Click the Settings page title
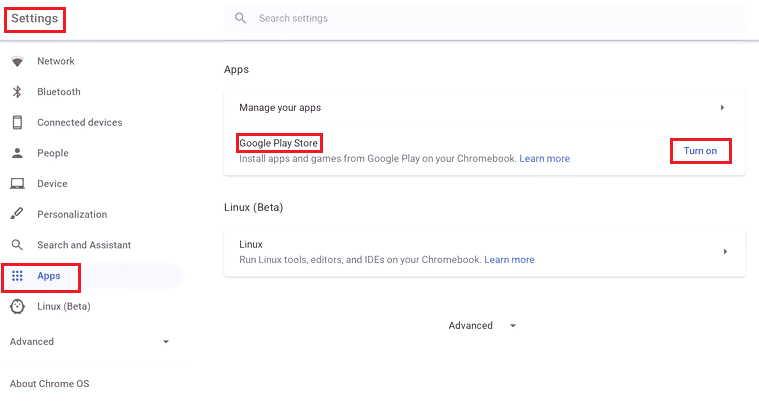 pyautogui.click(x=34, y=18)
